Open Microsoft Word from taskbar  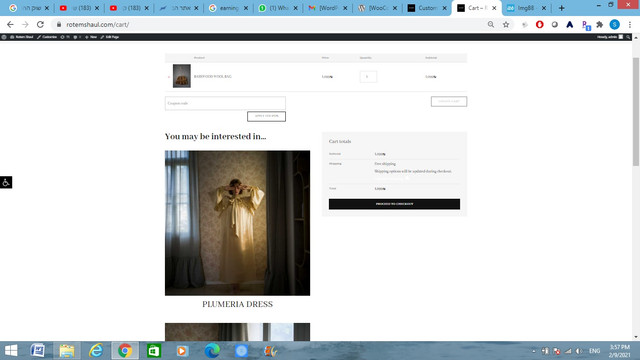(x=38, y=351)
